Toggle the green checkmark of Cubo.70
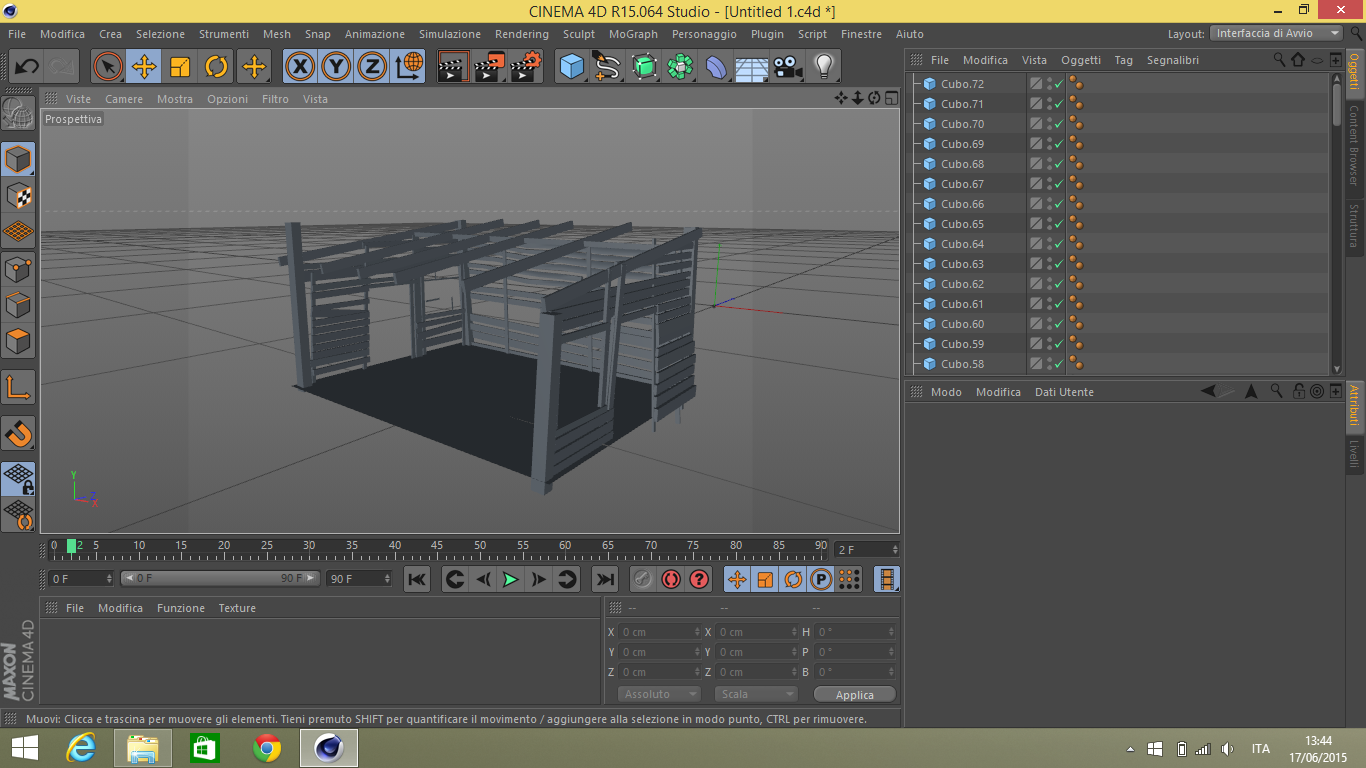 (1059, 124)
